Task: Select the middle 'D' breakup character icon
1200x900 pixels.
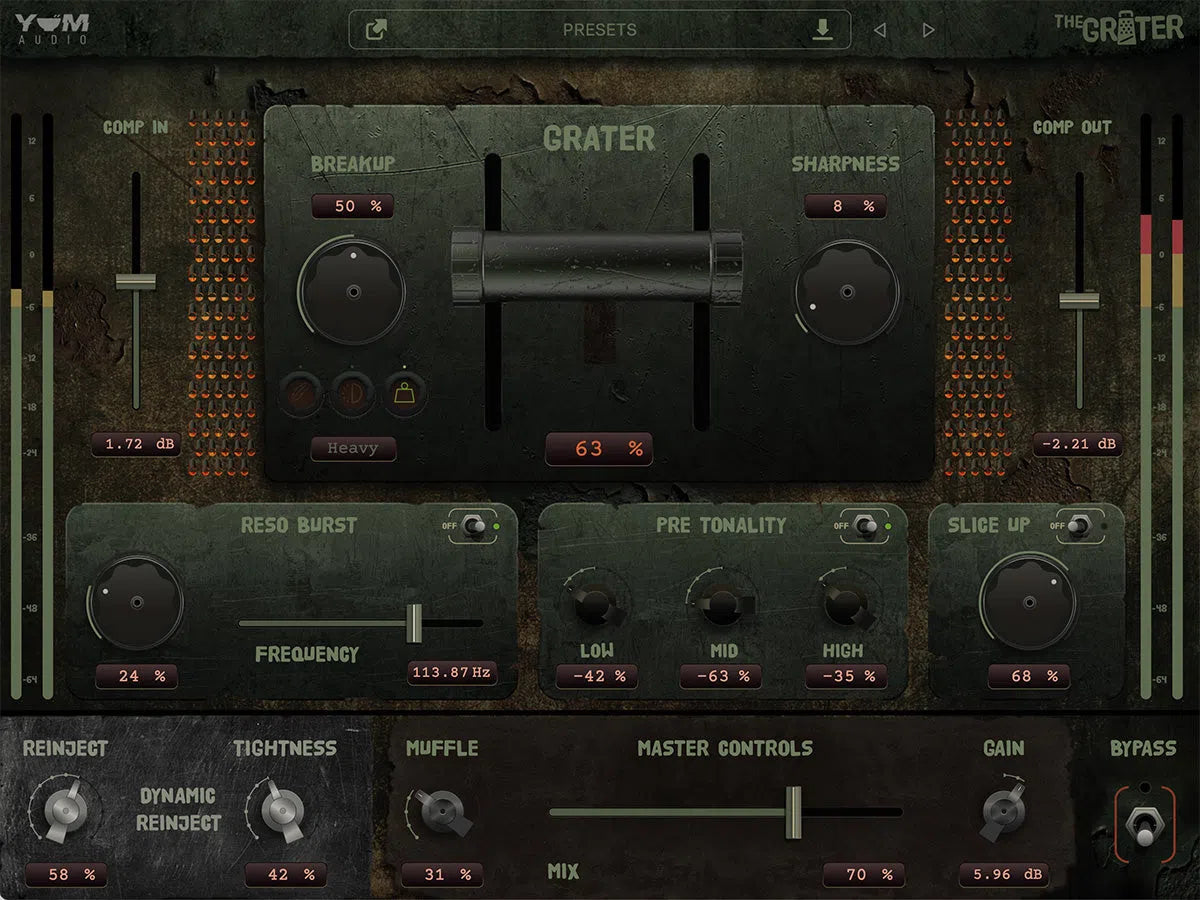Action: click(x=353, y=393)
